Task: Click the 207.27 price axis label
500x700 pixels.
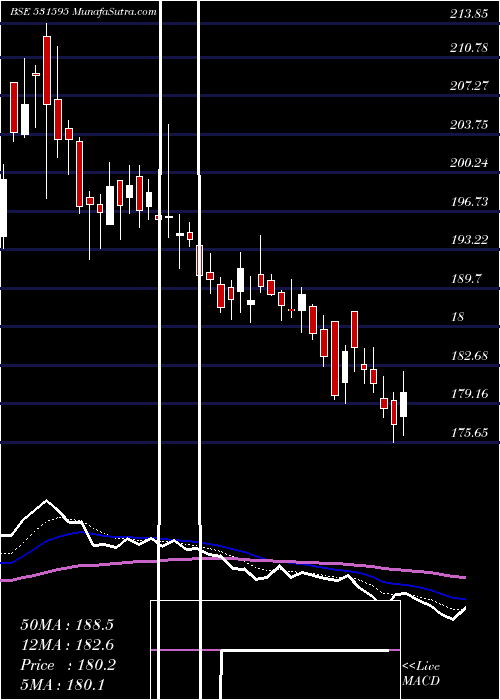Action: point(469,86)
